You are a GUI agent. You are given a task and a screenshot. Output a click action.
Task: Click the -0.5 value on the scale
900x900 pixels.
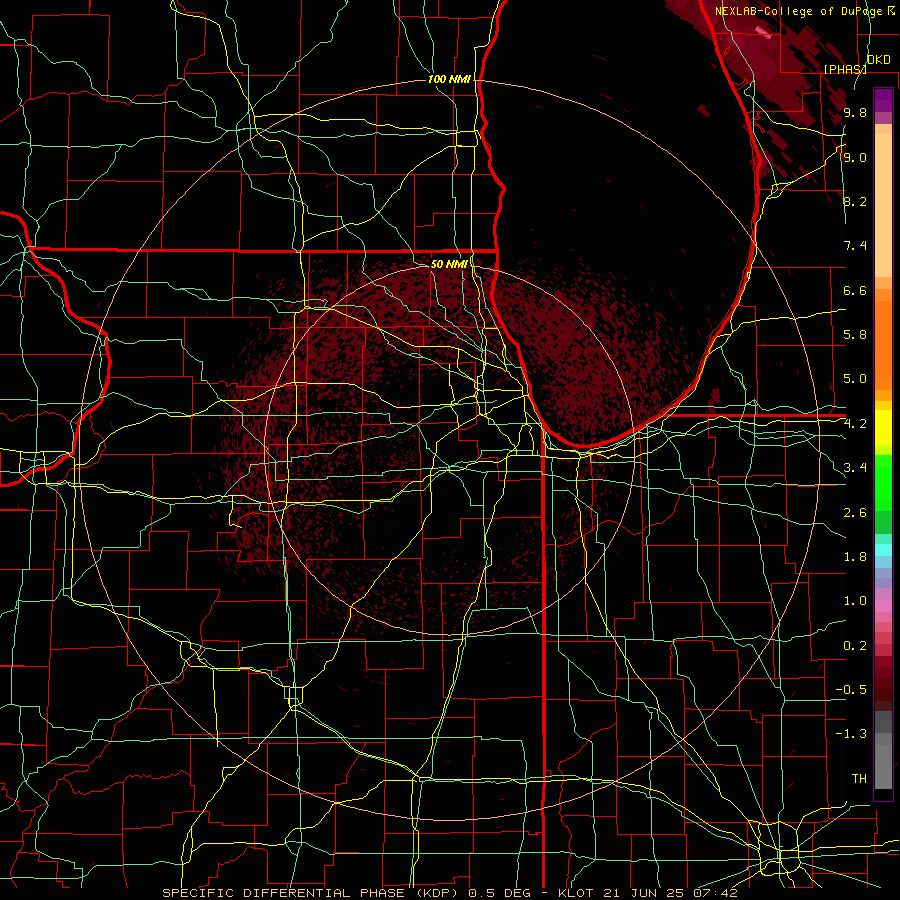tap(851, 690)
